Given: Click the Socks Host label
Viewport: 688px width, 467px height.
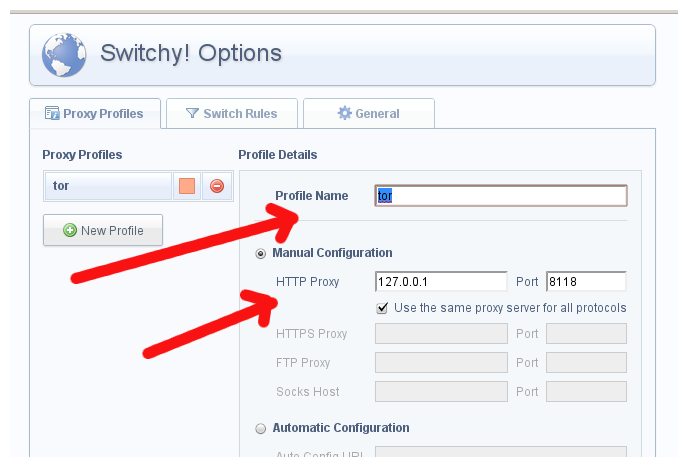Looking at the screenshot, I should (308, 392).
